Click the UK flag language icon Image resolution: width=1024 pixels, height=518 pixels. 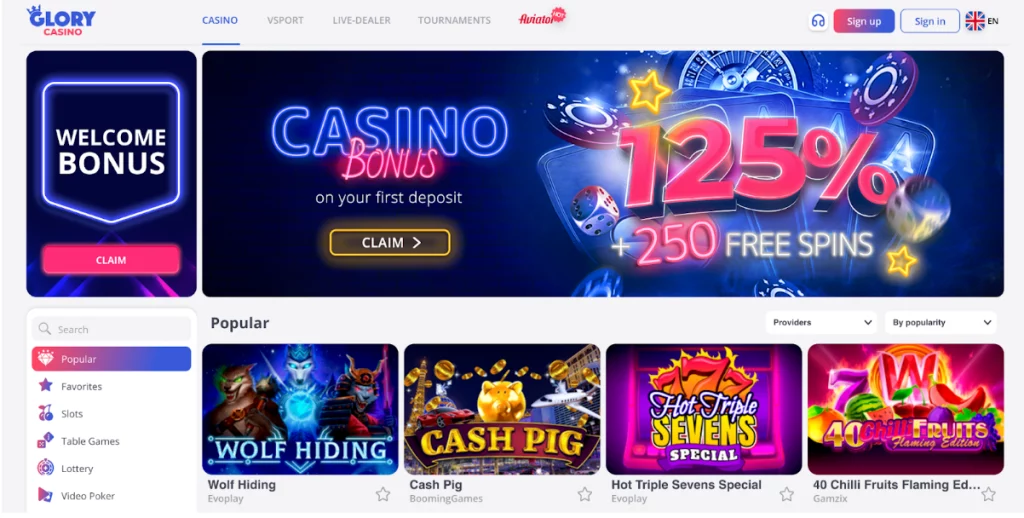pos(975,21)
